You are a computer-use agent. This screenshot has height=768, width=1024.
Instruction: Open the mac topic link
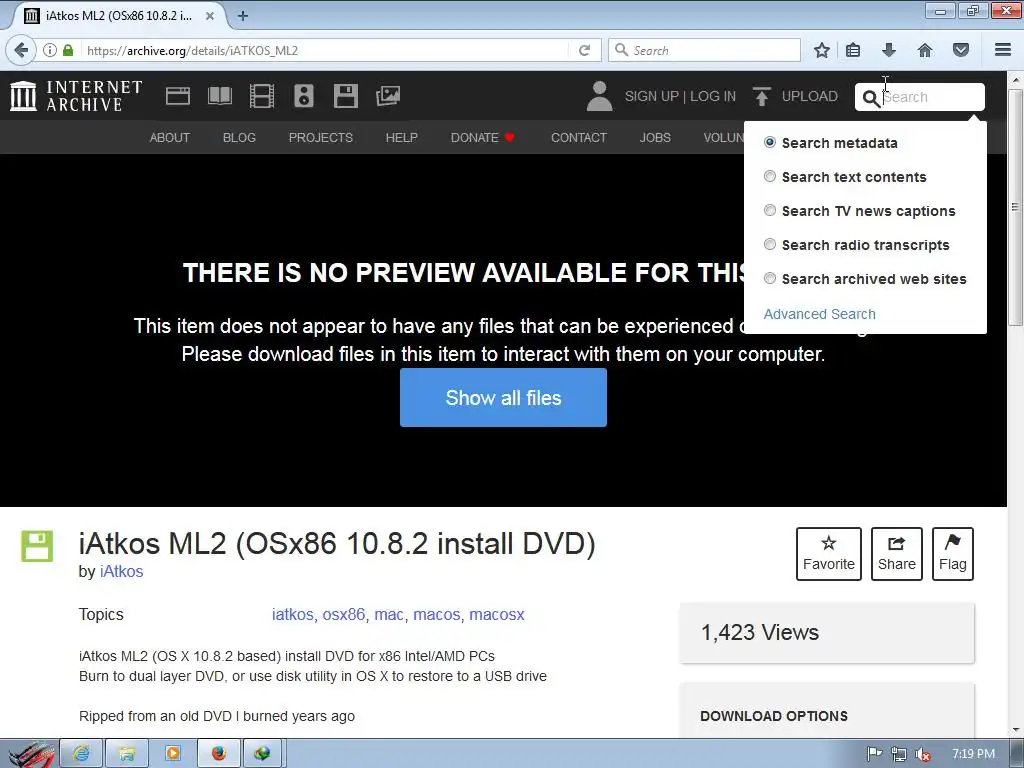[389, 615]
